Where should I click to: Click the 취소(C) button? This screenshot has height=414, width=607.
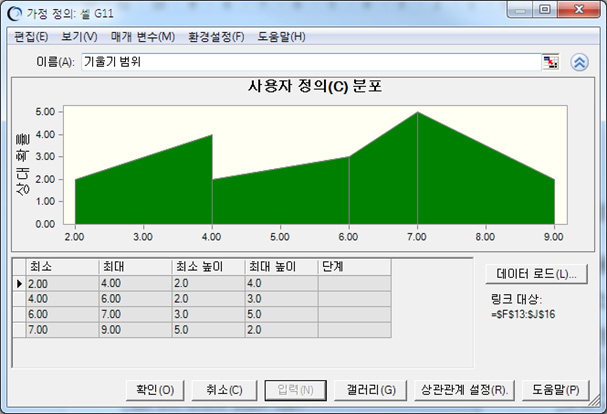point(224,390)
